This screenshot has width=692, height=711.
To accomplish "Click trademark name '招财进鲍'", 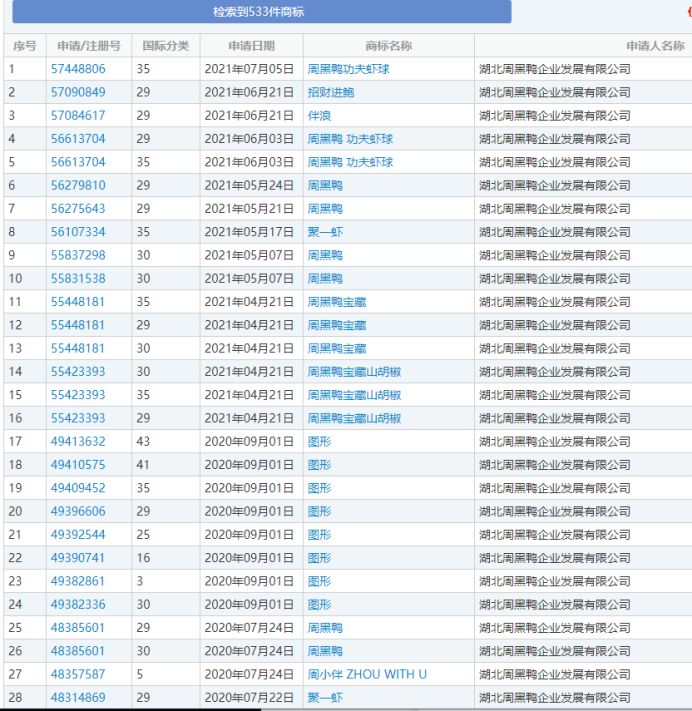I will click(331, 92).
